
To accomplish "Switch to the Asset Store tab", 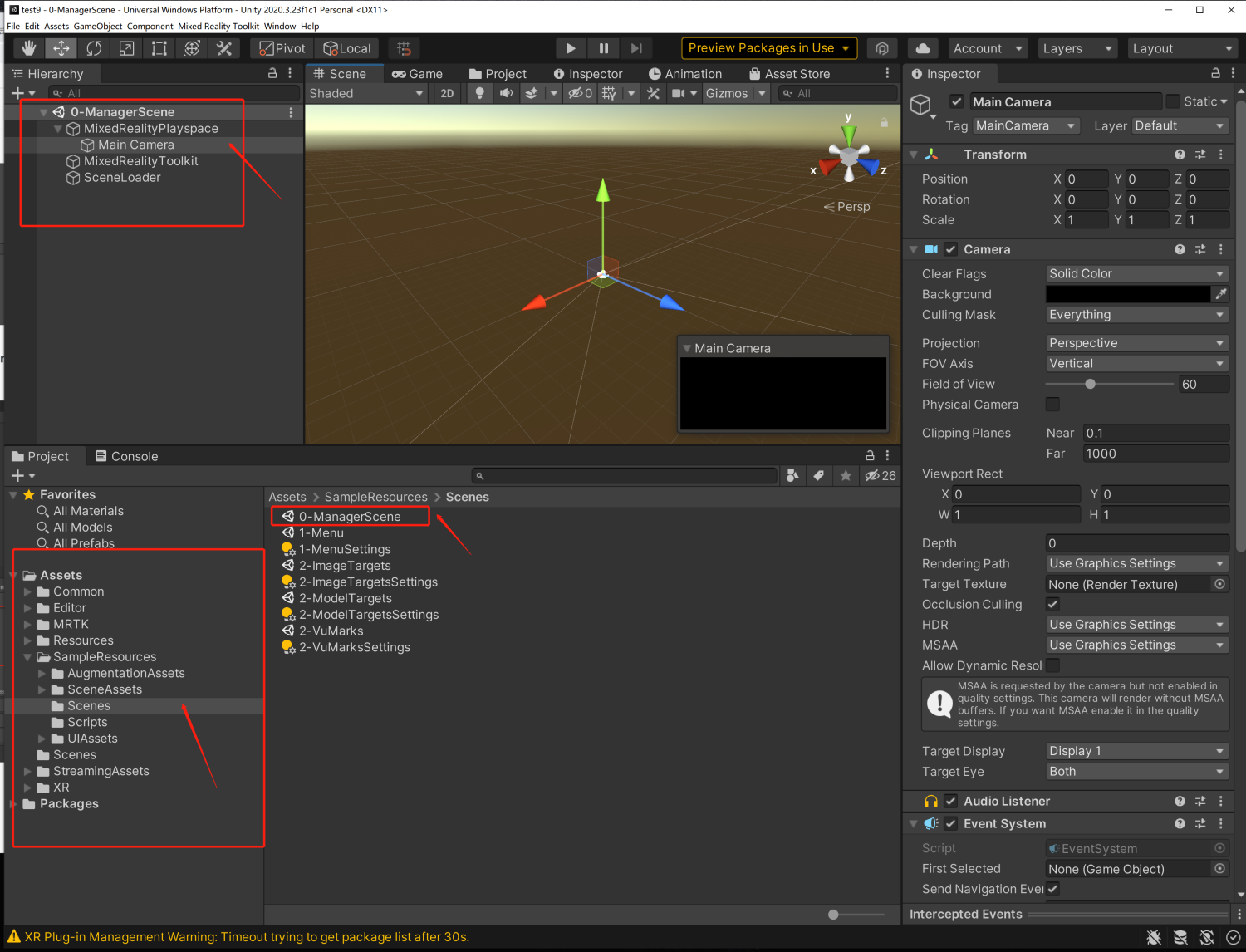I will [789, 74].
